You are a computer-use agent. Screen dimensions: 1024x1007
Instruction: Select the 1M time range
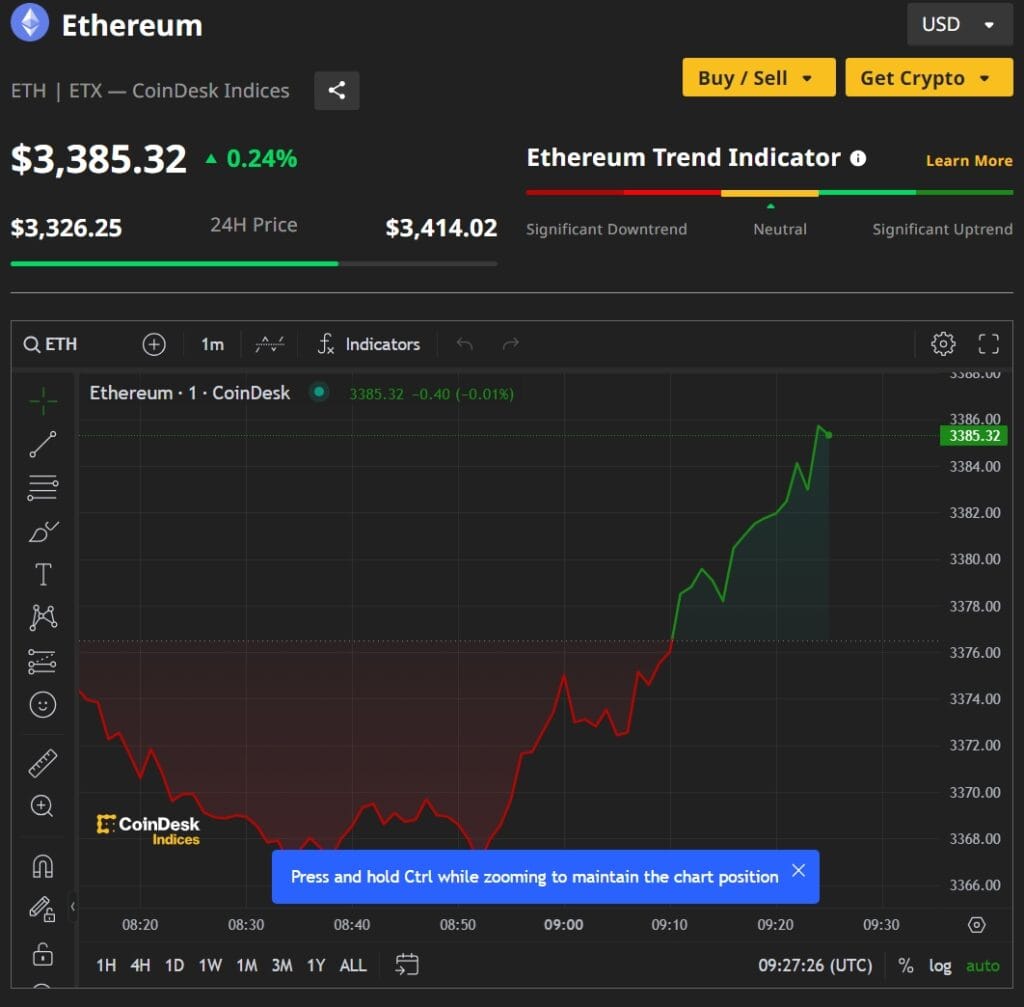[247, 965]
